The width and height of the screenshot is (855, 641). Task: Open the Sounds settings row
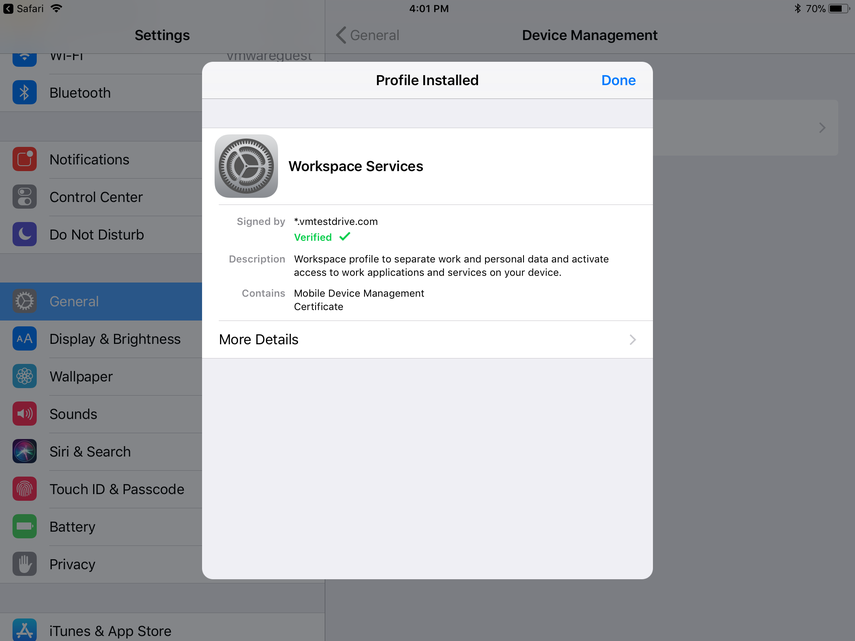[73, 414]
